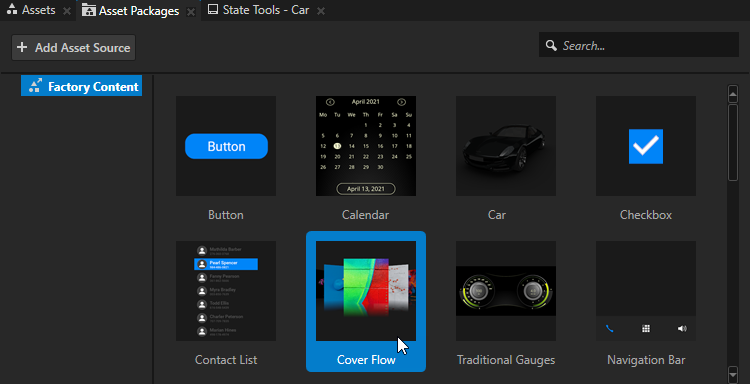Focus the Search input field
750x384 pixels.
click(x=639, y=45)
